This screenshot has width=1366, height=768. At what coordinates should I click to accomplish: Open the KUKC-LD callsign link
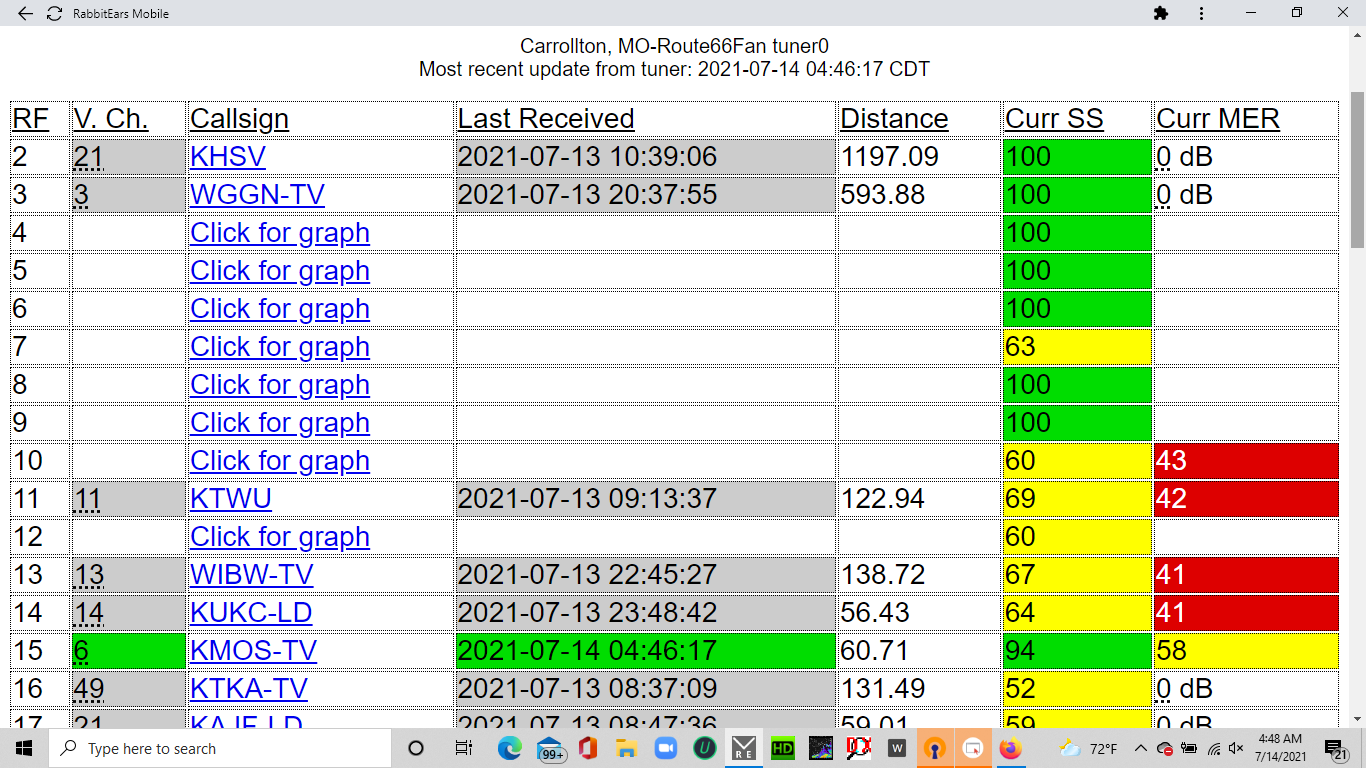[251, 613]
